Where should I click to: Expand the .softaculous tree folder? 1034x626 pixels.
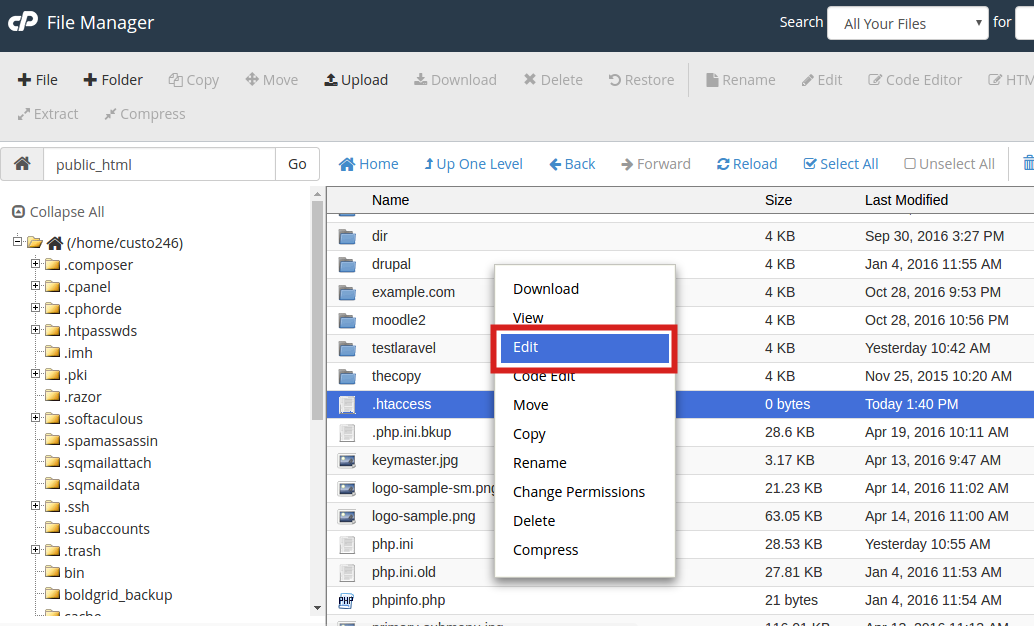[x=36, y=418]
